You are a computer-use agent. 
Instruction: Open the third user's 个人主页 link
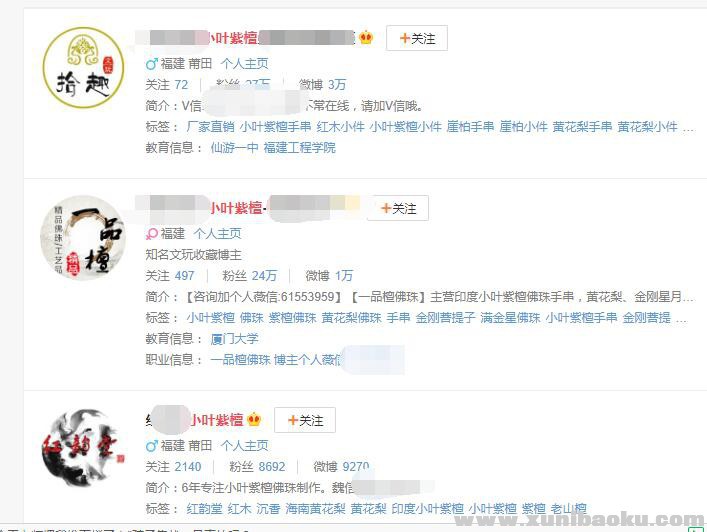244,445
